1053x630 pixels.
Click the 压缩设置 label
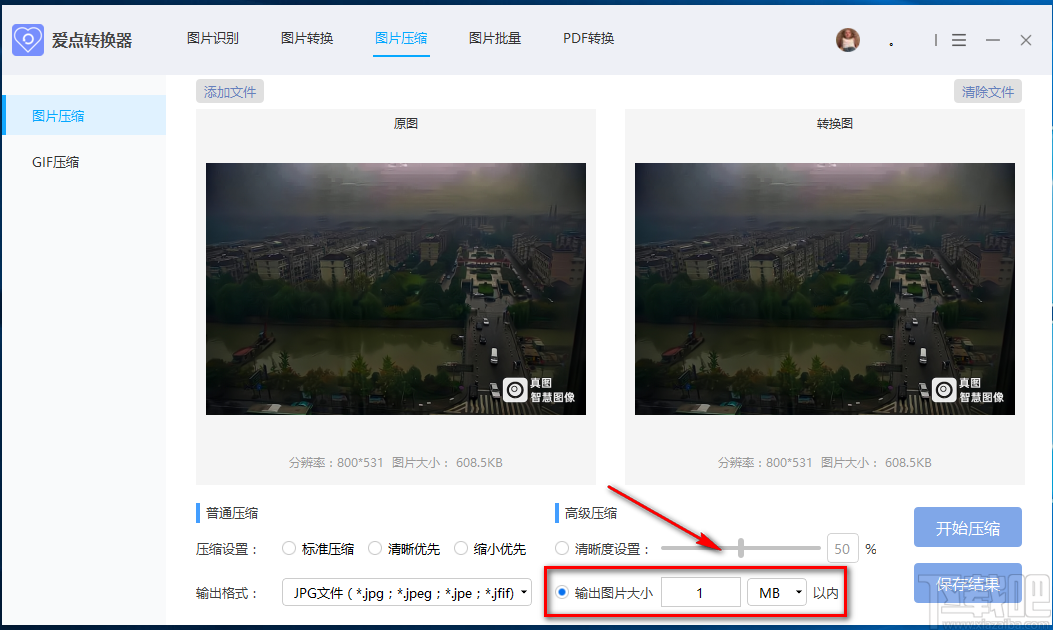click(227, 549)
